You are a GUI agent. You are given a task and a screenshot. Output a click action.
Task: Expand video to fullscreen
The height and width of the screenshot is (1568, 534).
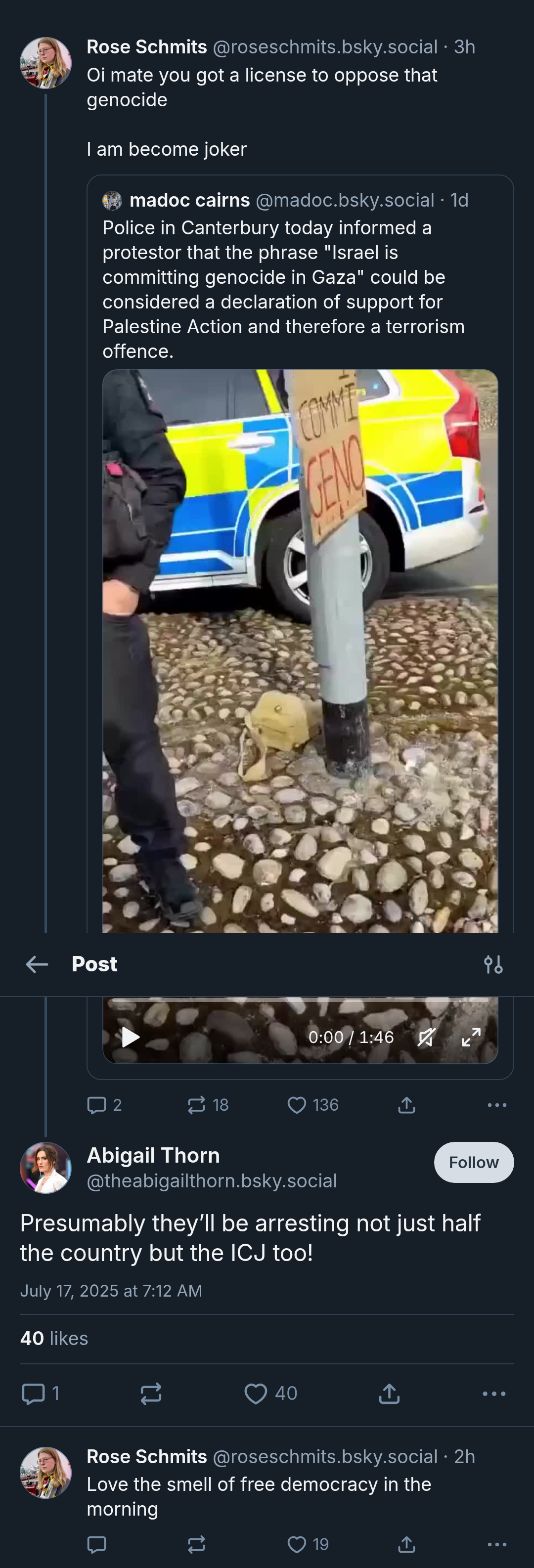(x=471, y=1037)
